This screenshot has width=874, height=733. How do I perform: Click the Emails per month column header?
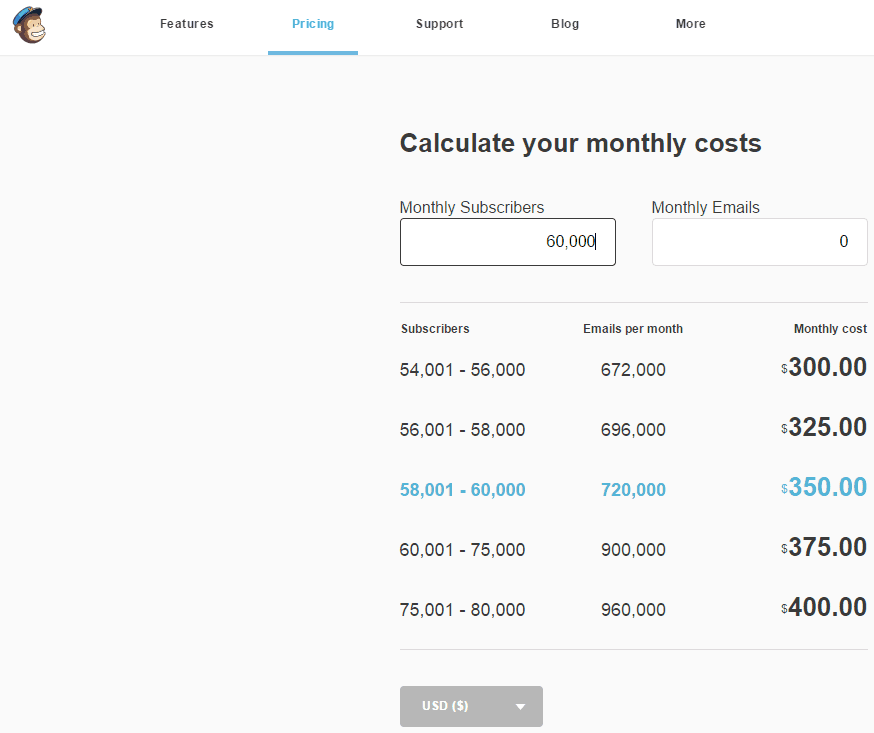(x=634, y=328)
